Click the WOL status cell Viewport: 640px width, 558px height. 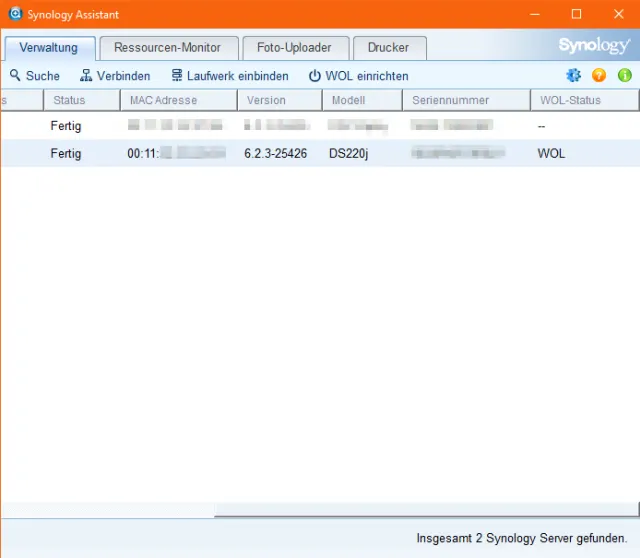[x=551, y=153]
